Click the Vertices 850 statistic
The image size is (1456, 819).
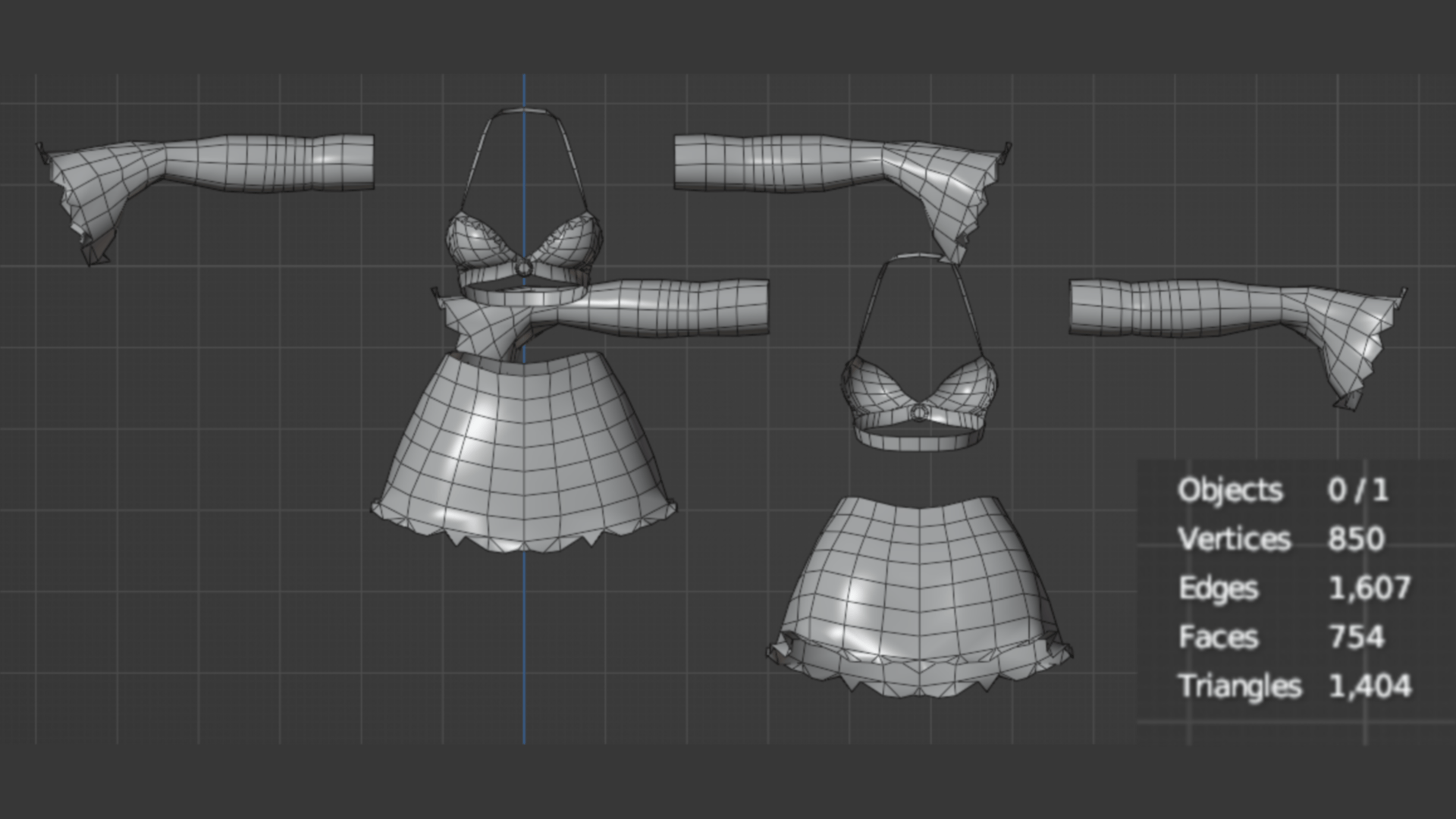pos(1282,539)
